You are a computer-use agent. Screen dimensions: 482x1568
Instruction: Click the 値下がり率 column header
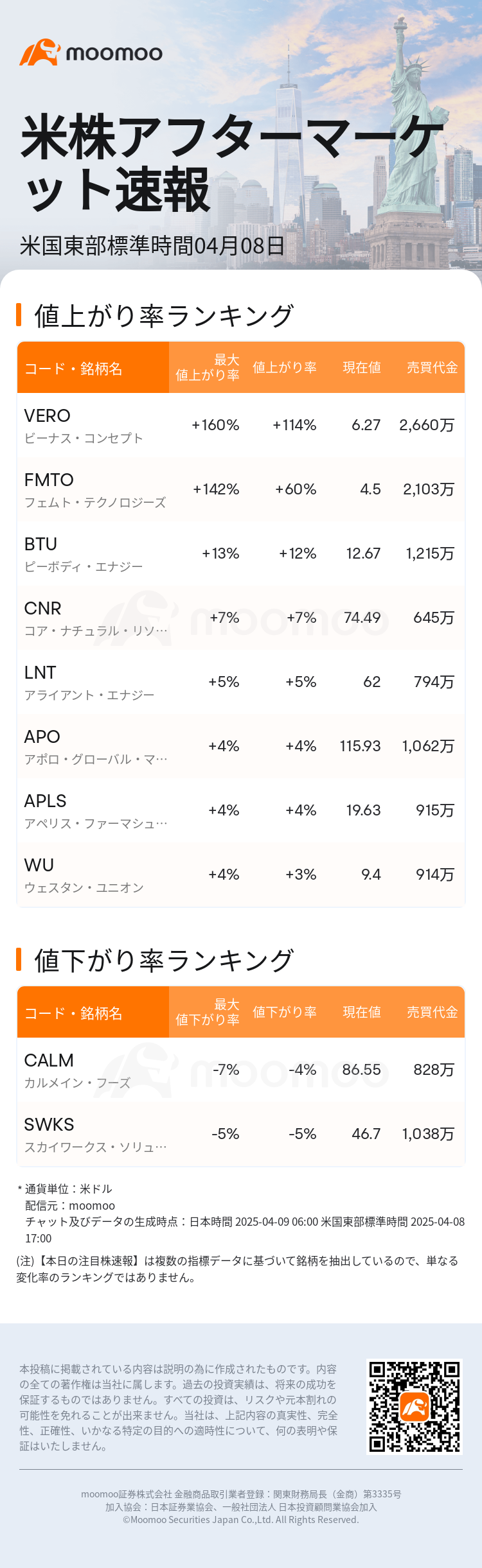point(284,1012)
